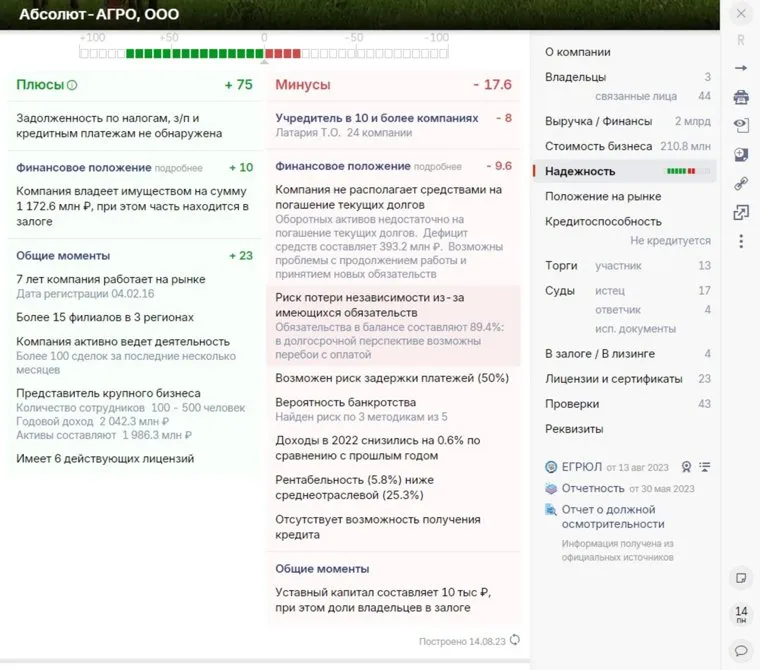Click the Латария Т.О. founder link
The height and width of the screenshot is (670, 760).
point(308,133)
